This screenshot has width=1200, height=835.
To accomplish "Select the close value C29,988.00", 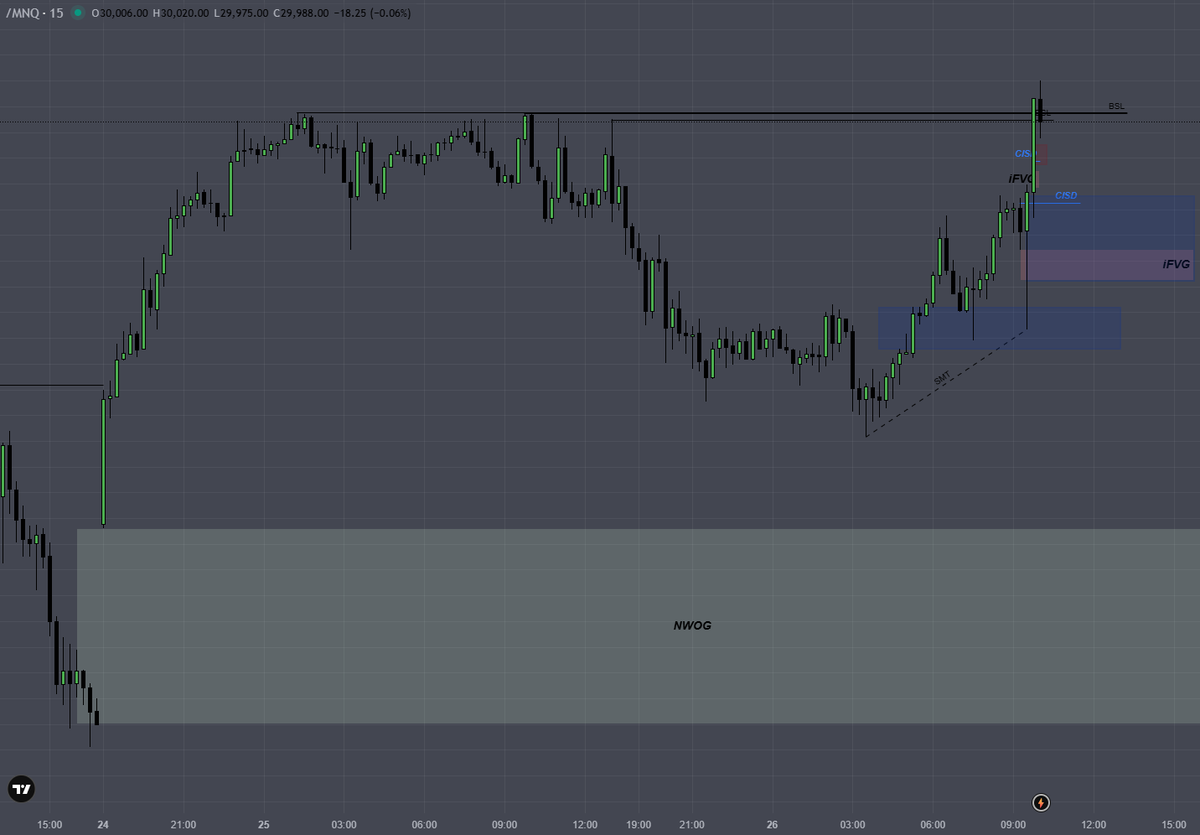I will 302,13.
